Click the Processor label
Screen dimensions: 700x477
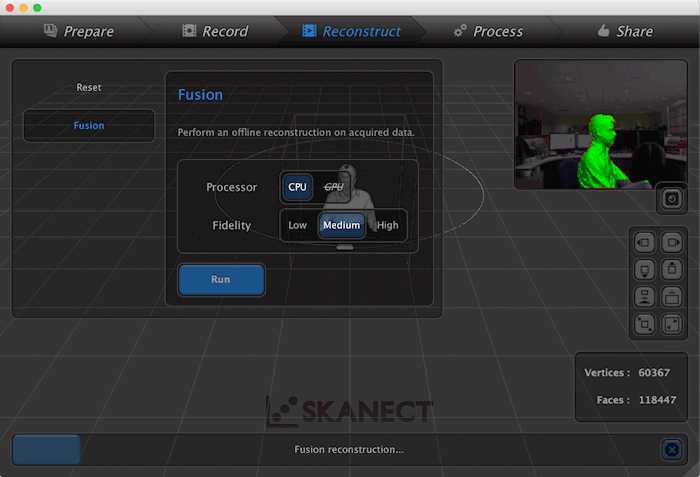[x=232, y=187]
